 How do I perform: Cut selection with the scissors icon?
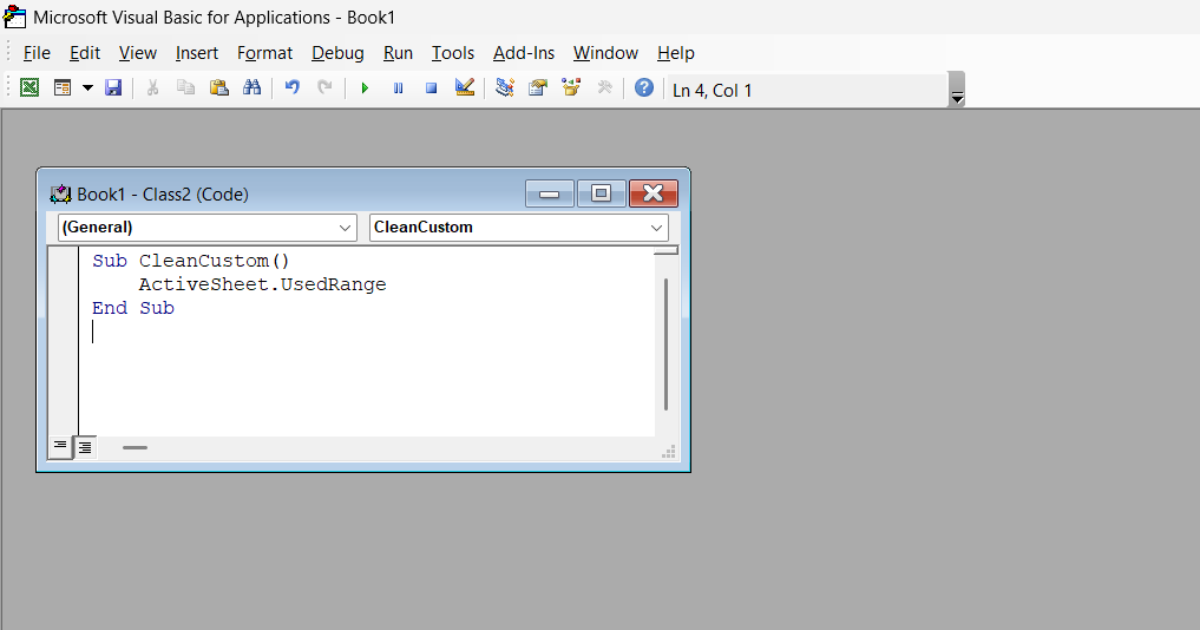click(x=153, y=88)
